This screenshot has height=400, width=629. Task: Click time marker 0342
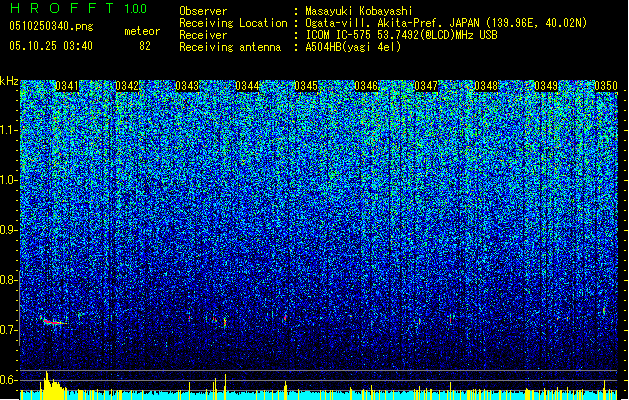click(x=127, y=86)
